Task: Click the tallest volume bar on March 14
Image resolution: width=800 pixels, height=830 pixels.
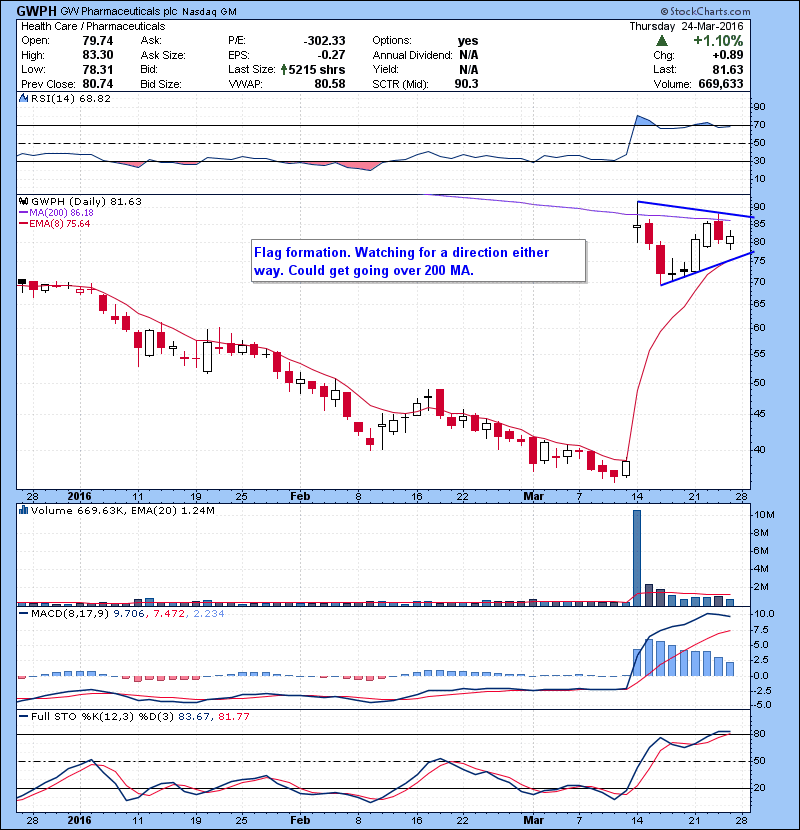Action: point(637,558)
